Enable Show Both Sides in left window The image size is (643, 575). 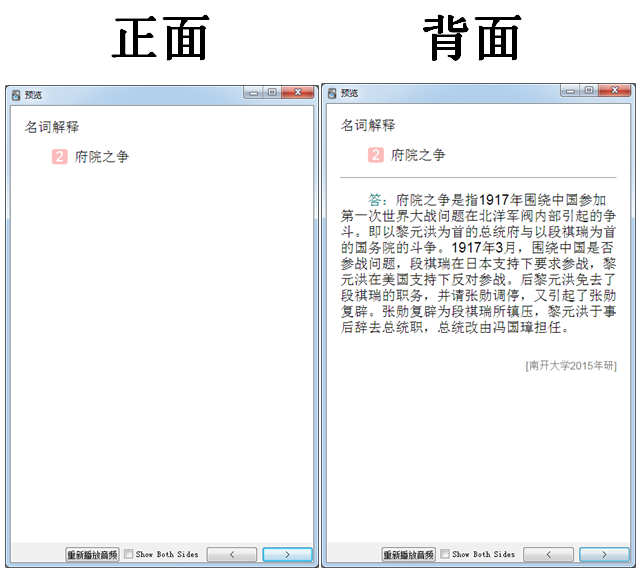pyautogui.click(x=129, y=554)
